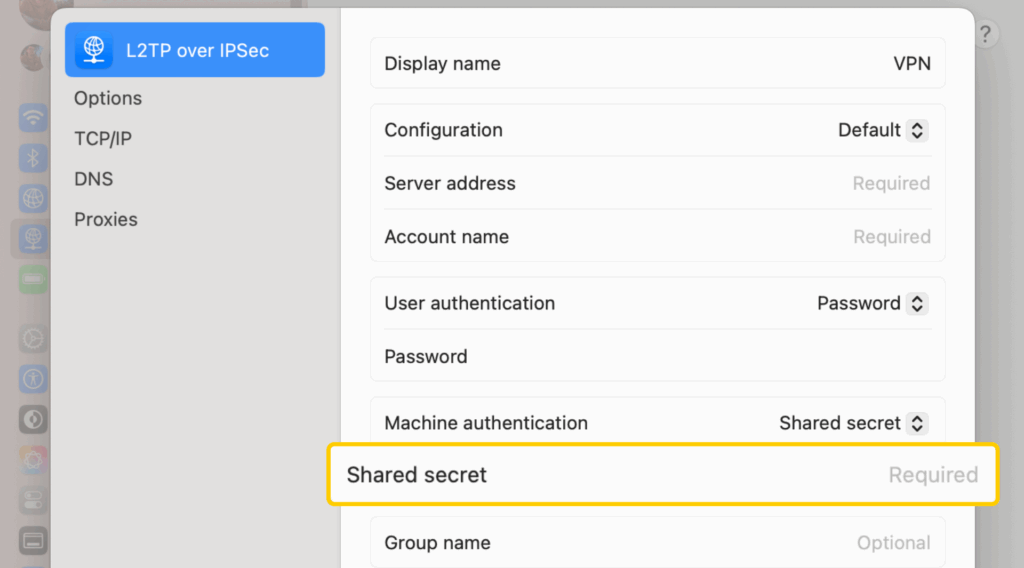Click the L2TP over IPSec globe icon
1024x568 pixels.
[94, 50]
